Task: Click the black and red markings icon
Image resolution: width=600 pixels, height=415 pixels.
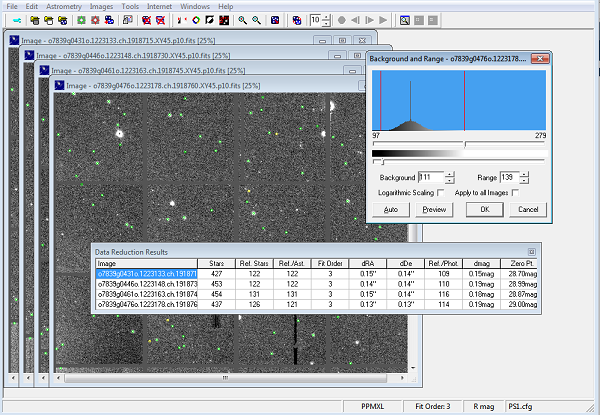Action: coord(224,21)
